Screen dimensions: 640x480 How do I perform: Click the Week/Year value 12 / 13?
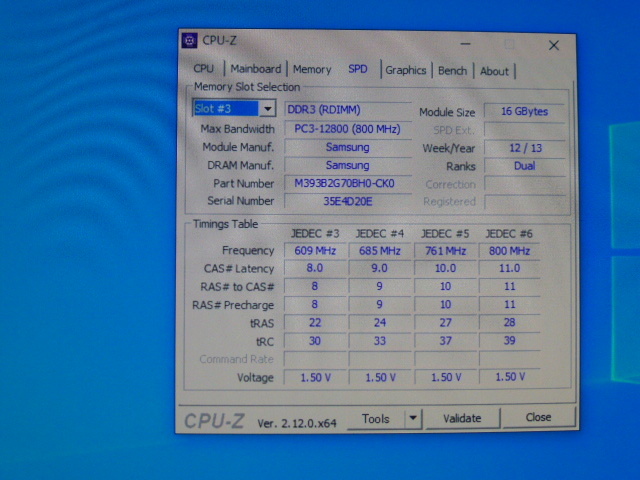click(524, 148)
